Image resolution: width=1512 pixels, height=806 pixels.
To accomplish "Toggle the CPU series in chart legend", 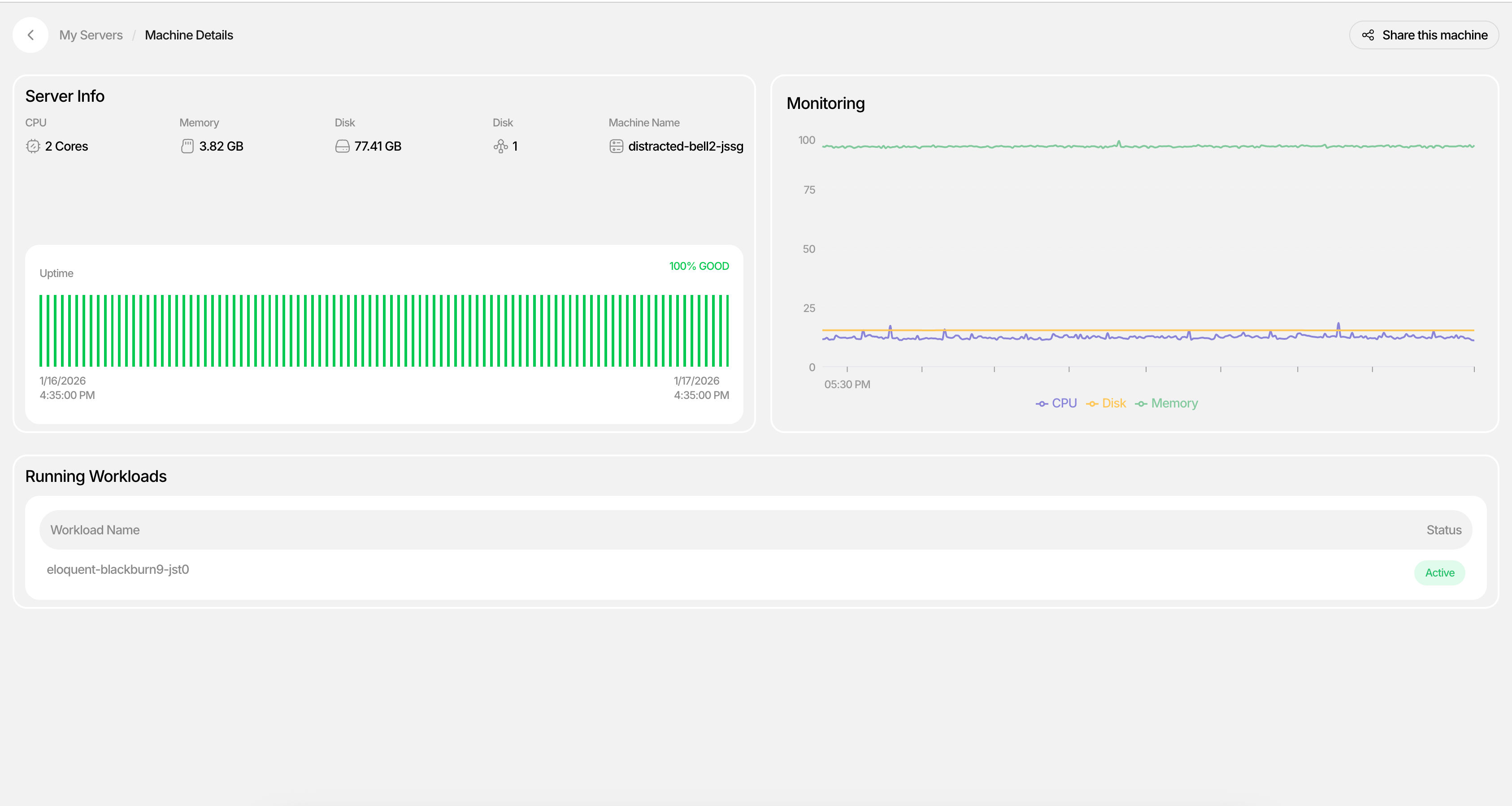I will pos(1056,403).
